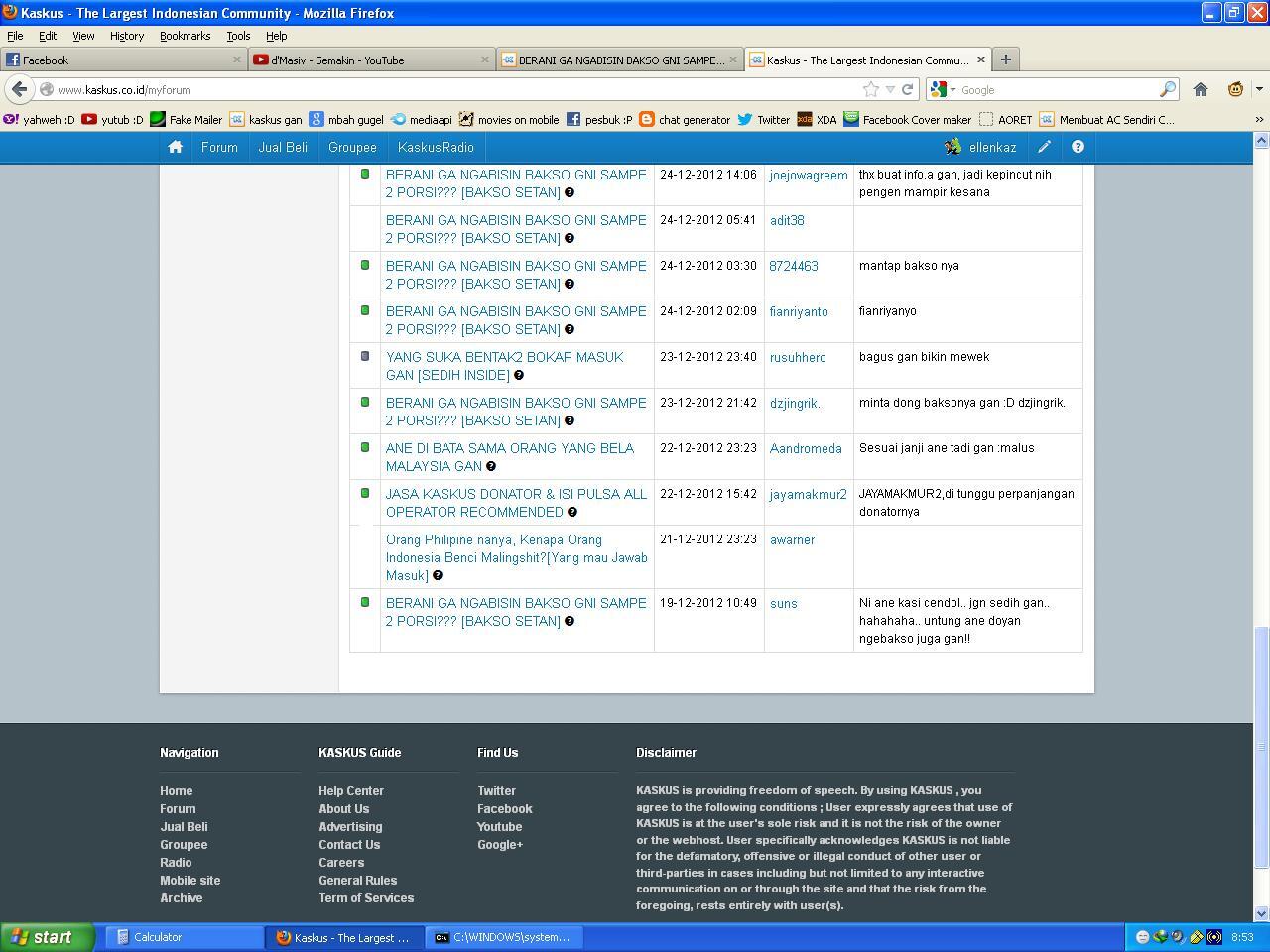Expand the bookmarks bar overflow chevron
This screenshot has height=952, width=1270.
(x=1259, y=119)
